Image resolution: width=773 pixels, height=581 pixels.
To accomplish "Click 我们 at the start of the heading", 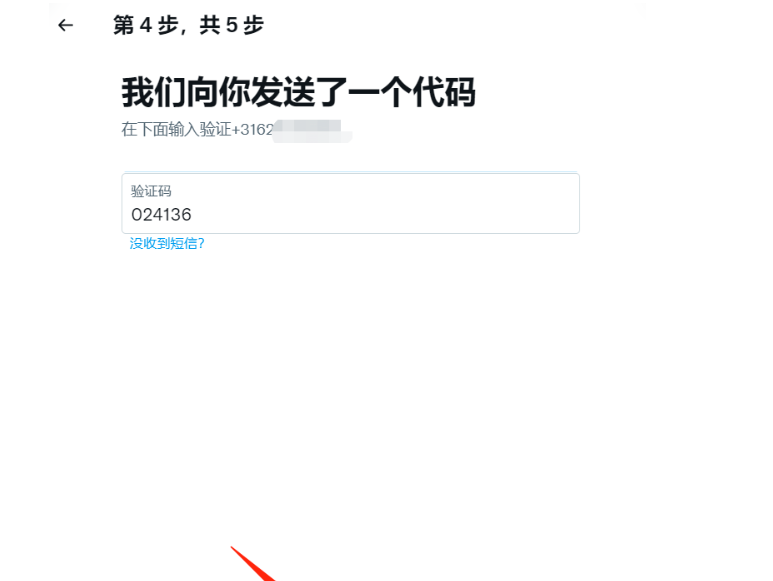I will click(153, 92).
